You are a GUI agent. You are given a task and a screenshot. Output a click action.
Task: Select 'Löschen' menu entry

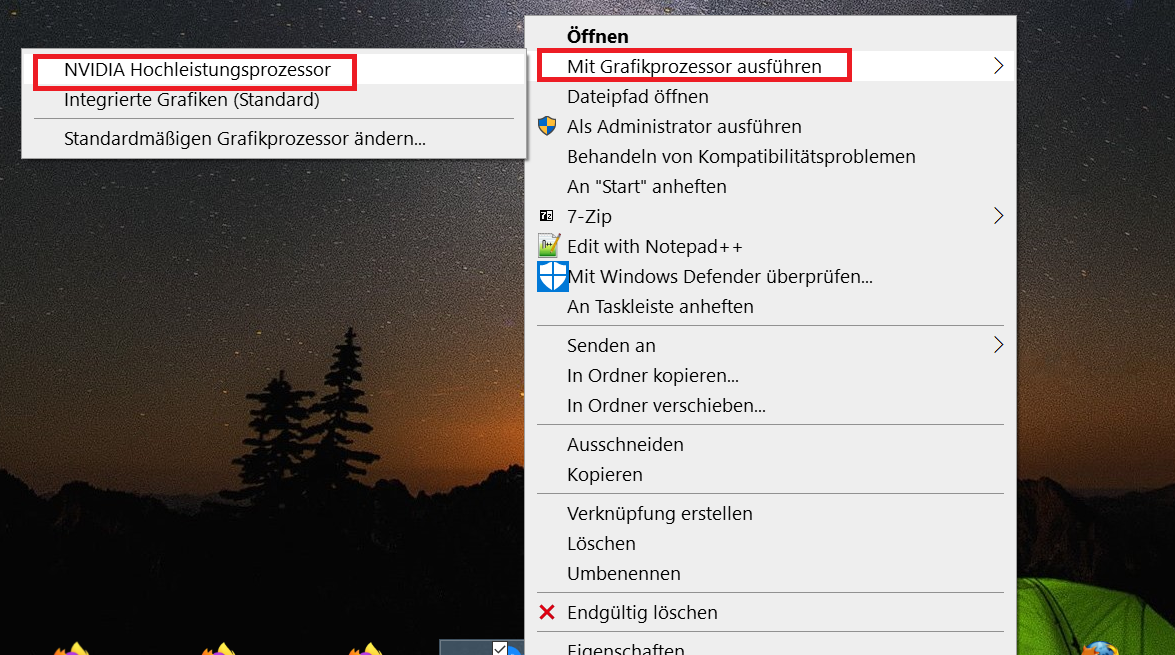770,543
